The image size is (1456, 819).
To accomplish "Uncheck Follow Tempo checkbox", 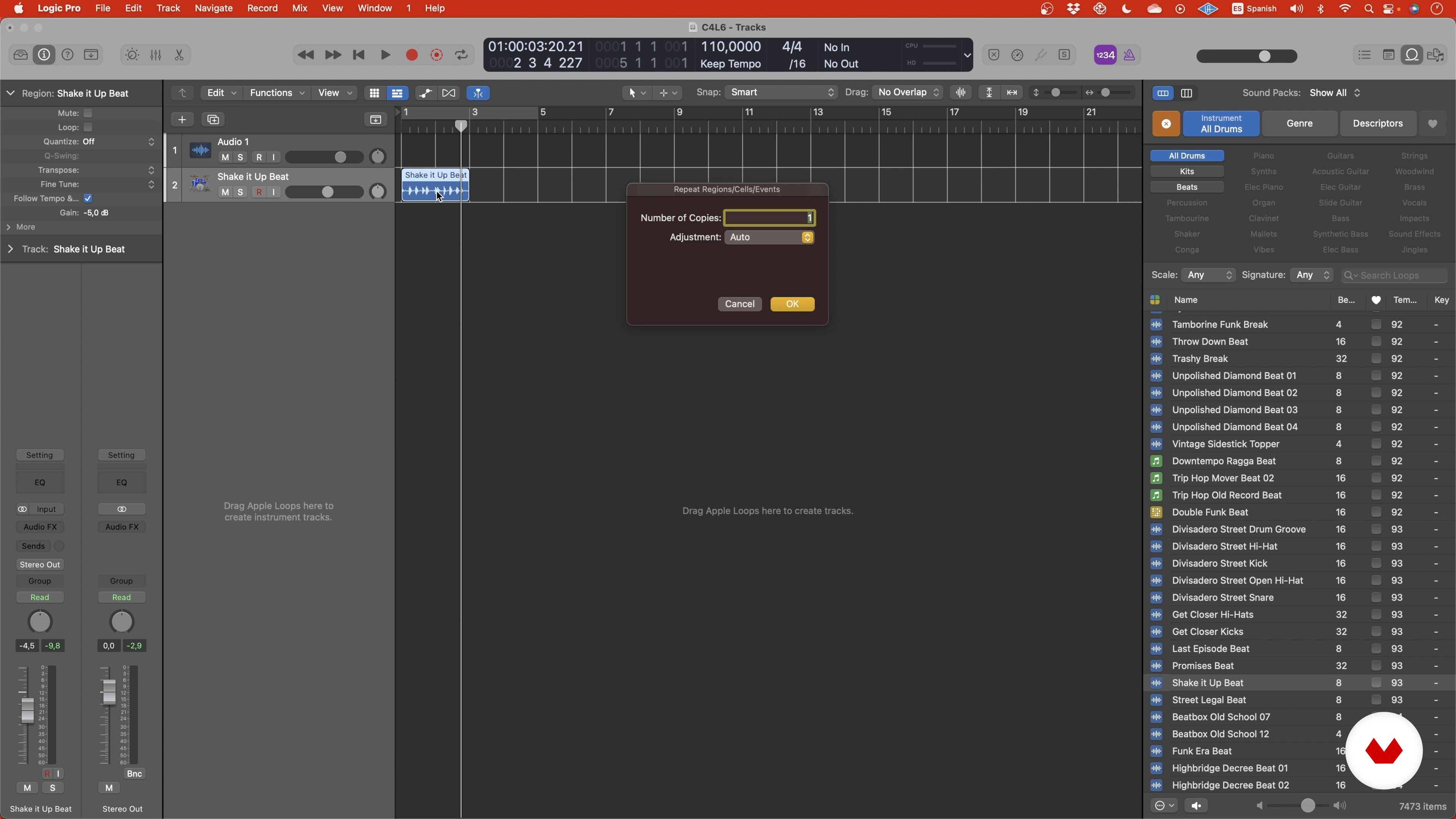I will pyautogui.click(x=88, y=198).
